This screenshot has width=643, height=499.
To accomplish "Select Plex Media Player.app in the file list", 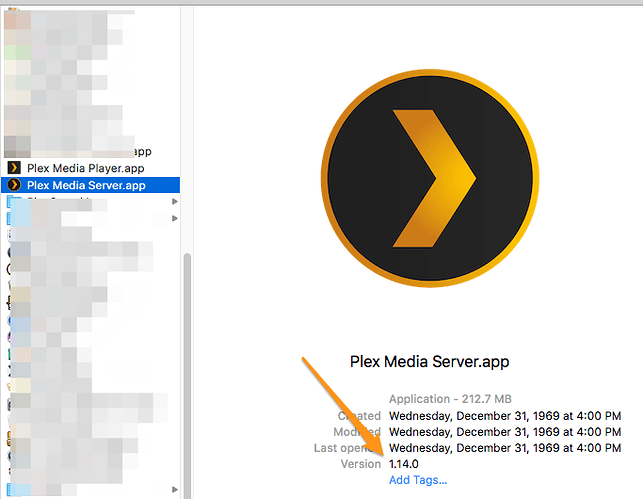I will 85,168.
